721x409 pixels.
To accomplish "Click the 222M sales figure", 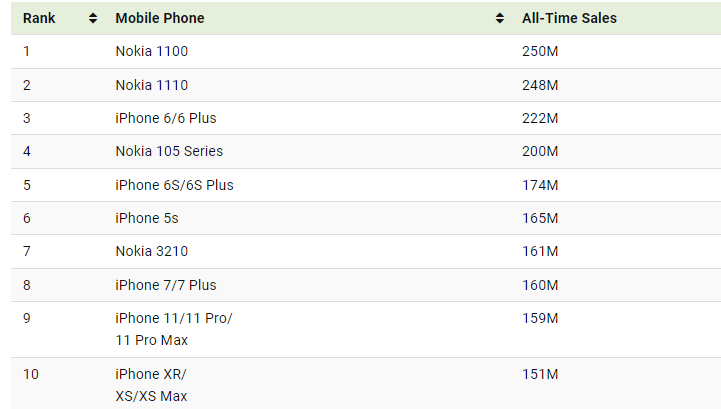I will (540, 118).
